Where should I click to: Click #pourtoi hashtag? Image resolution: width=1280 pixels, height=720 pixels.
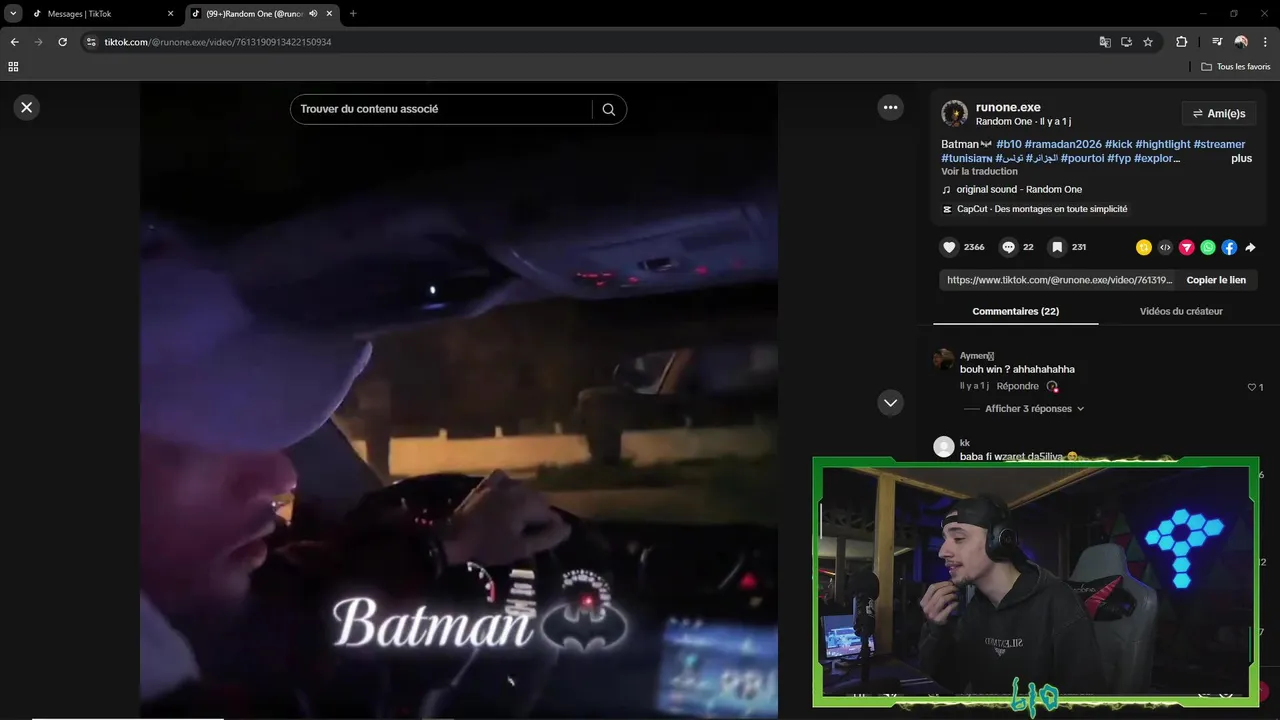(1082, 158)
